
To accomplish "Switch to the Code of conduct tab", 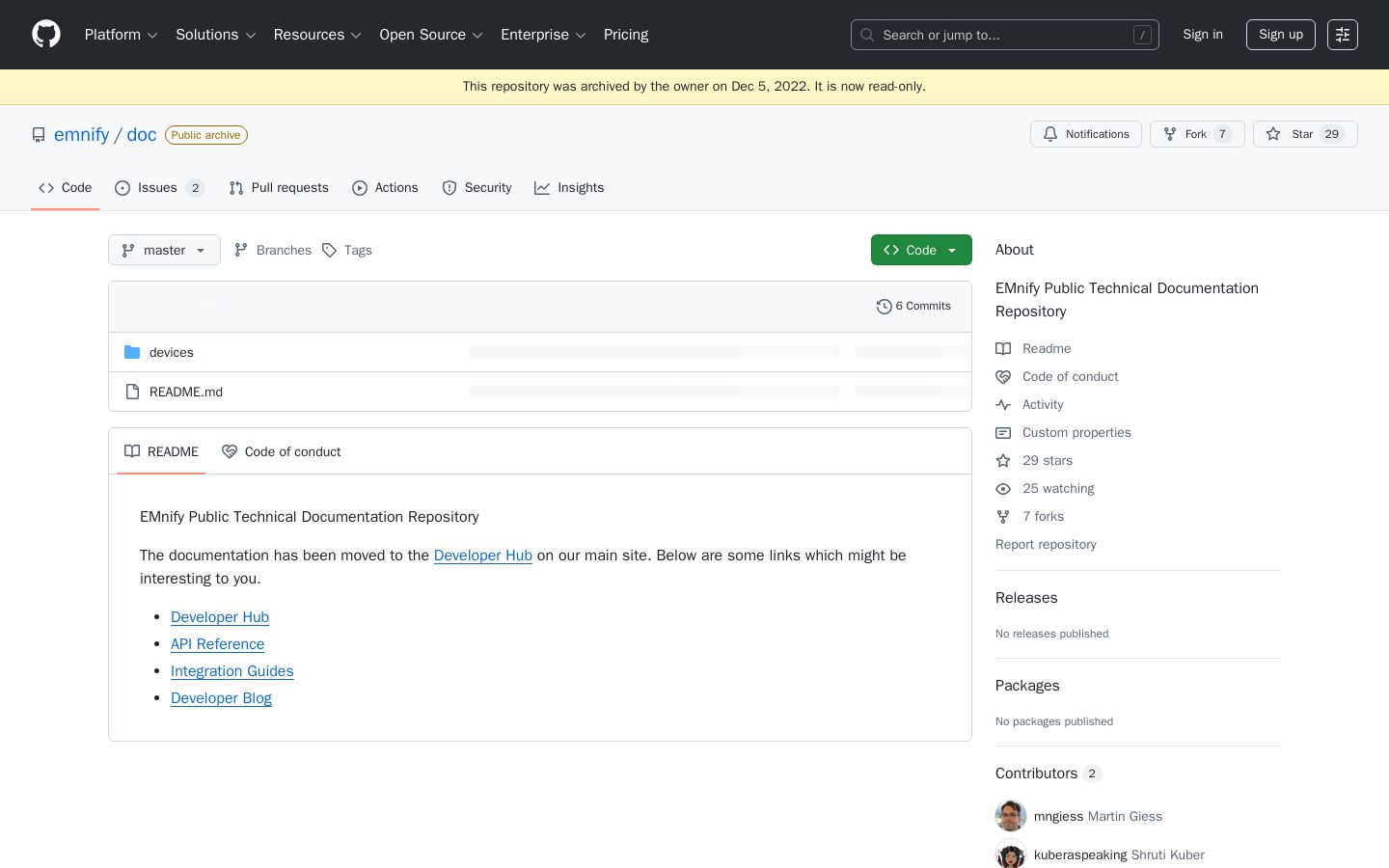I will click(x=281, y=451).
